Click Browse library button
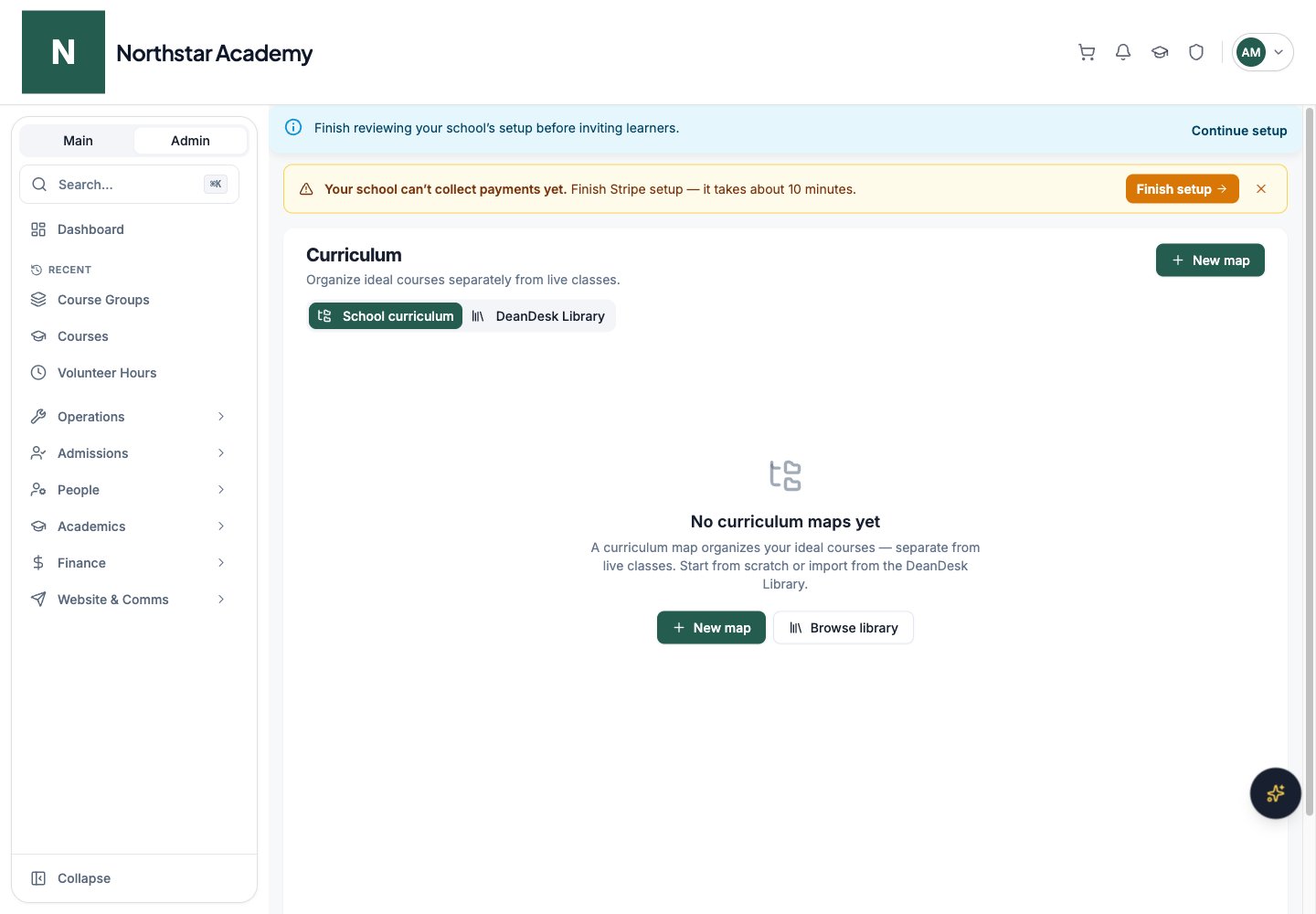This screenshot has width=1316, height=914. [844, 628]
